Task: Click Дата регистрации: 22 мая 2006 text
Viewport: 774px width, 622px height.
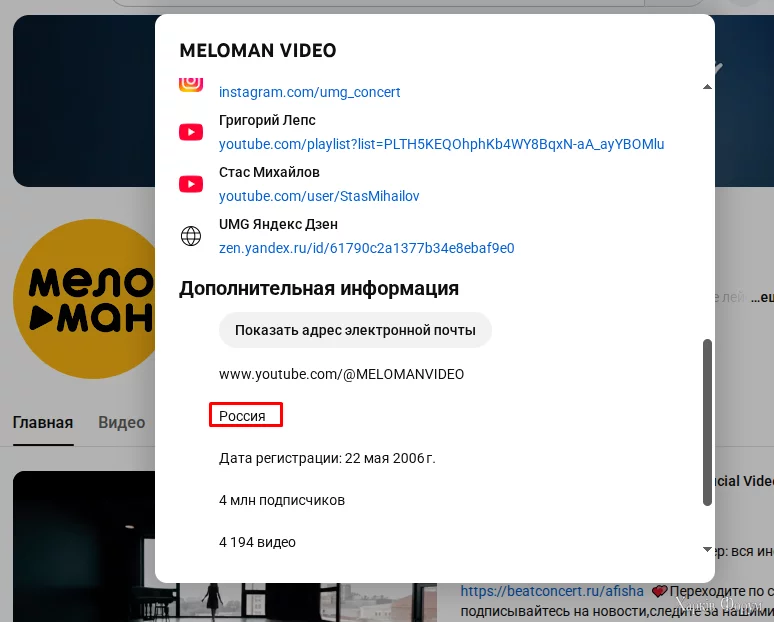Action: 327,458
